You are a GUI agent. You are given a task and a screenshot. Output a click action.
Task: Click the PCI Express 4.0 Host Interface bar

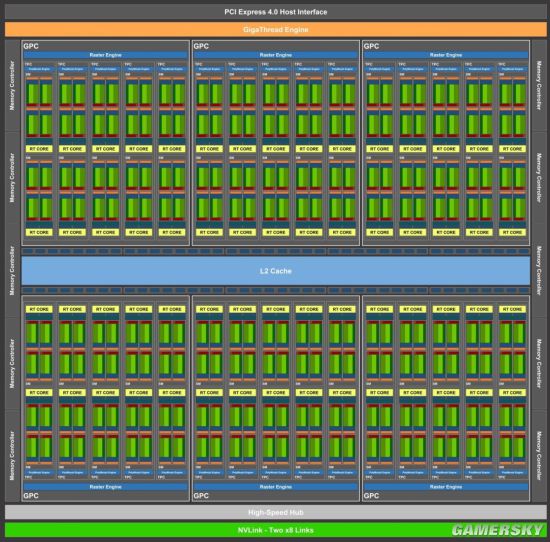275,12
